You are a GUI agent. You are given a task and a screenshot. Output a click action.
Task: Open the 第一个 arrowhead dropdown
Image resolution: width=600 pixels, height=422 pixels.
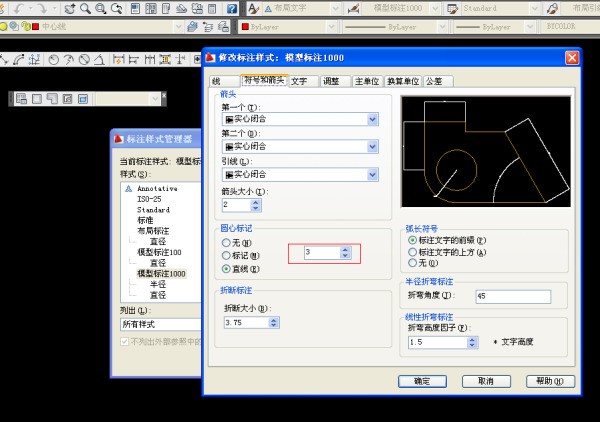pyautogui.click(x=300, y=119)
